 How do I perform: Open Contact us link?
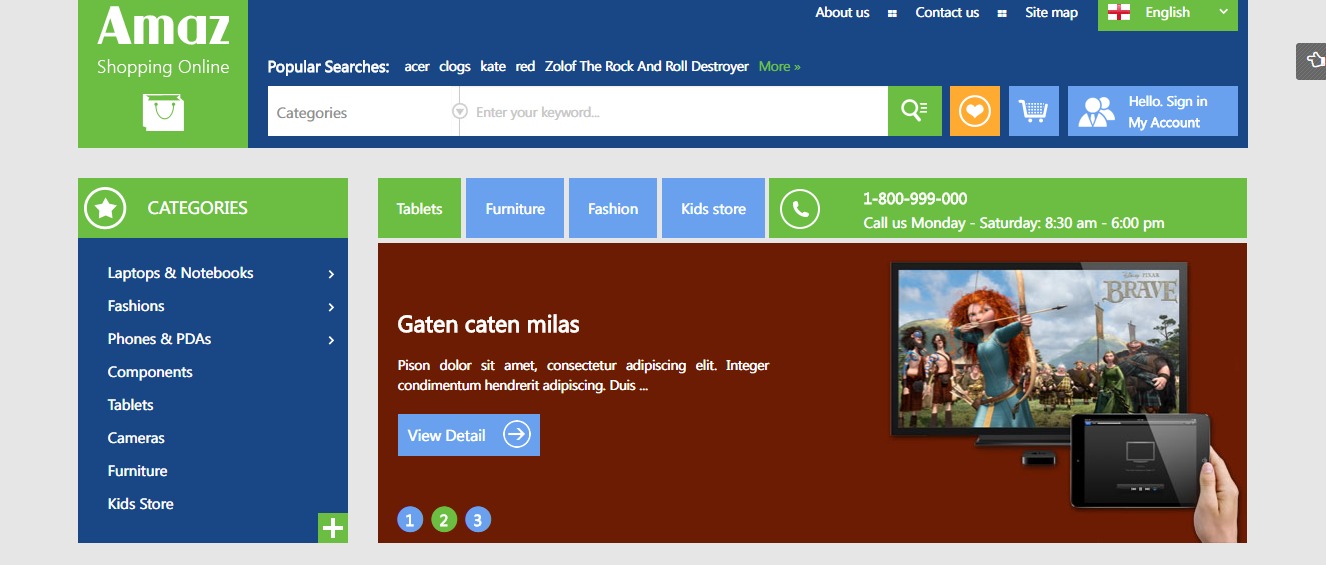click(947, 12)
